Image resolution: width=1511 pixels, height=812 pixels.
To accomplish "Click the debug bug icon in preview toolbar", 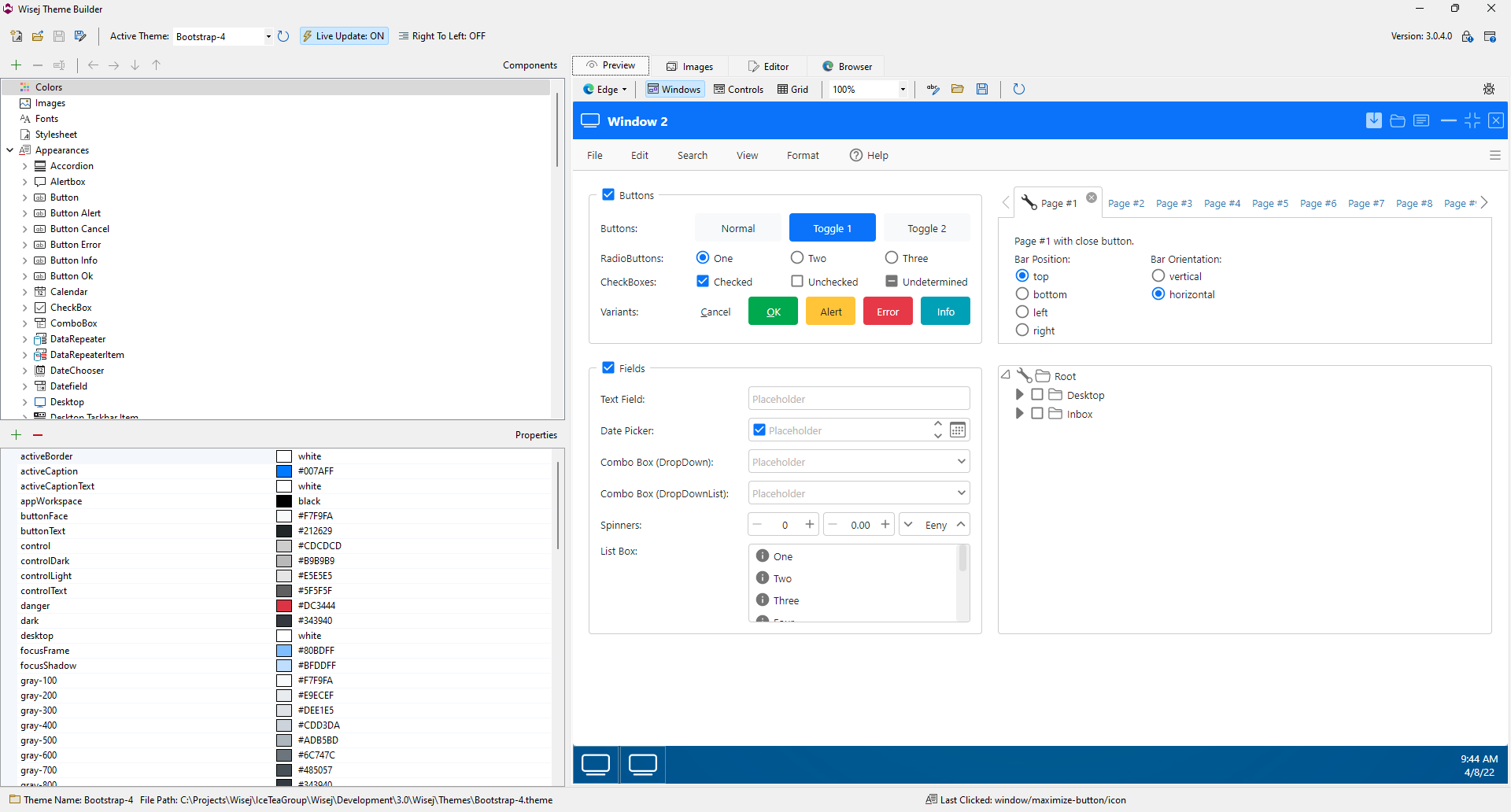I will coord(1489,89).
